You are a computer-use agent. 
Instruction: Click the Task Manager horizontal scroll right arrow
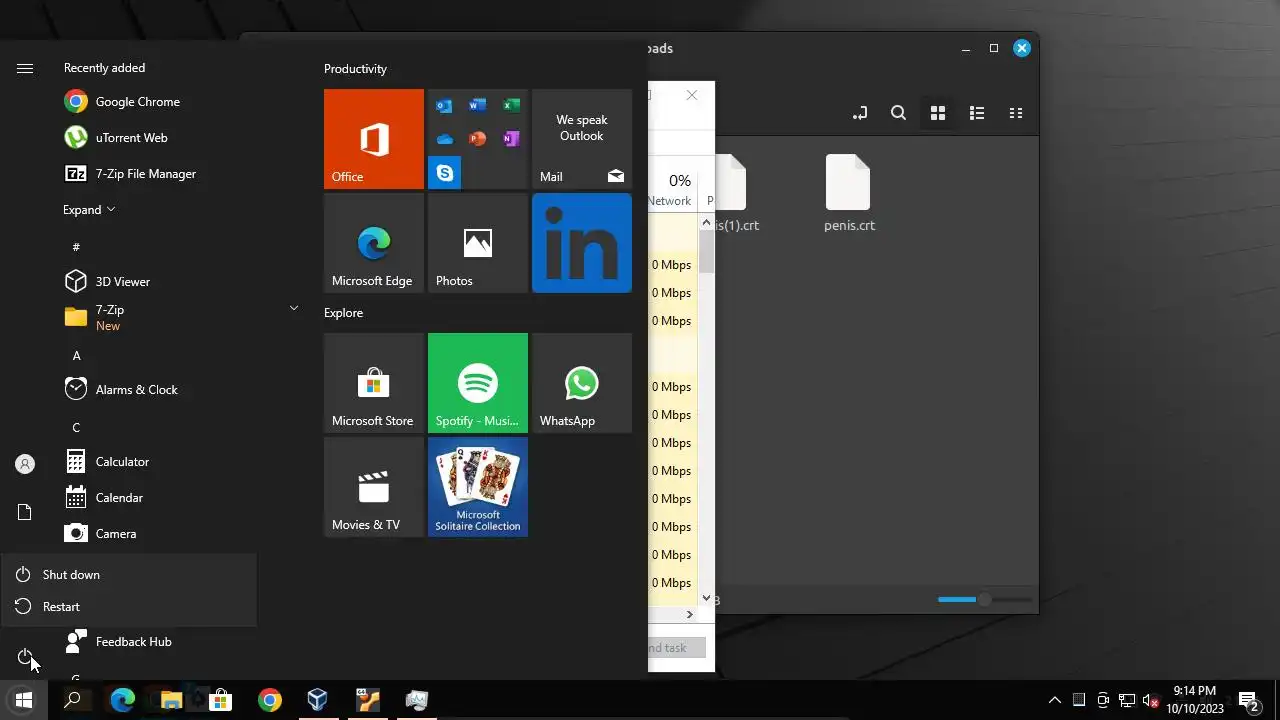(x=689, y=614)
